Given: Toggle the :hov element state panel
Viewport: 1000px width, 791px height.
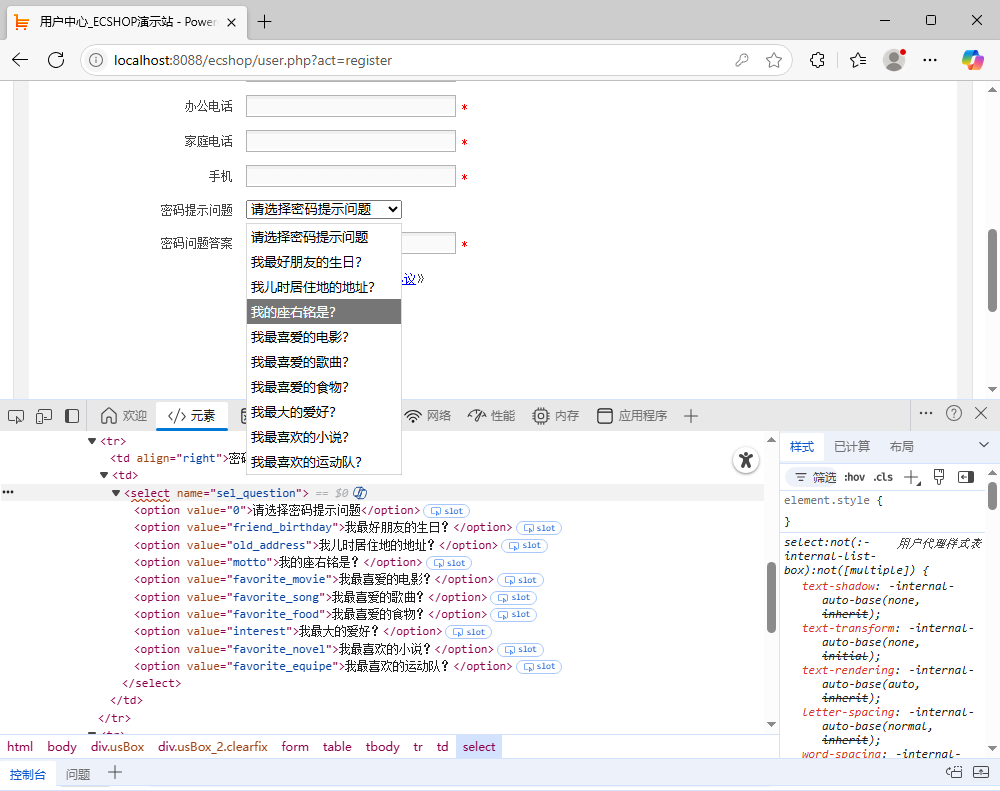Looking at the screenshot, I should (x=855, y=477).
